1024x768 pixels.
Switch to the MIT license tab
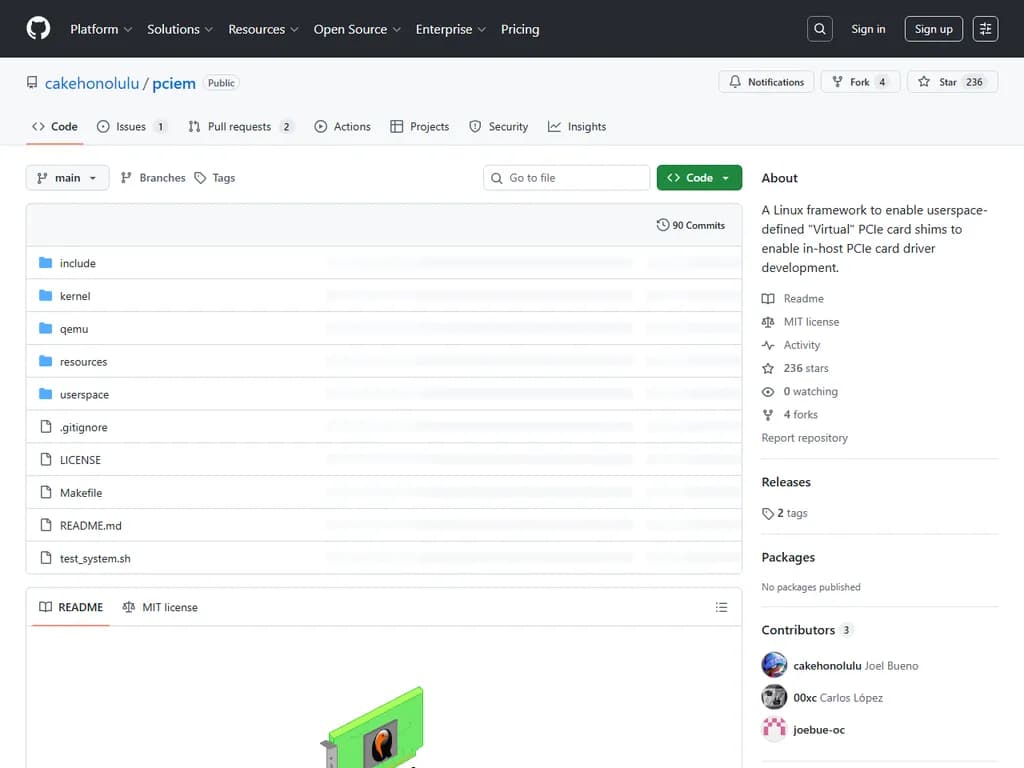[160, 607]
